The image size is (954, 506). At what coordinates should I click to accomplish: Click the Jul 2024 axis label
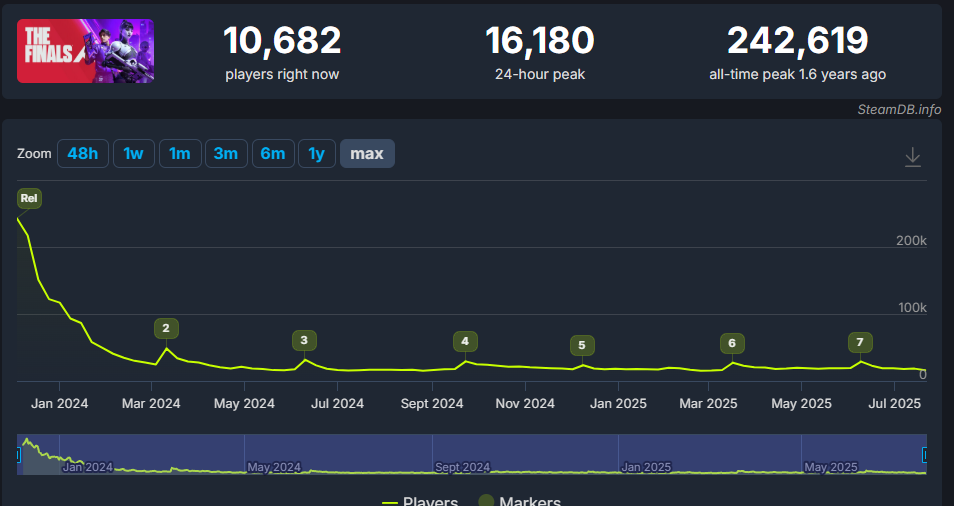[338, 403]
